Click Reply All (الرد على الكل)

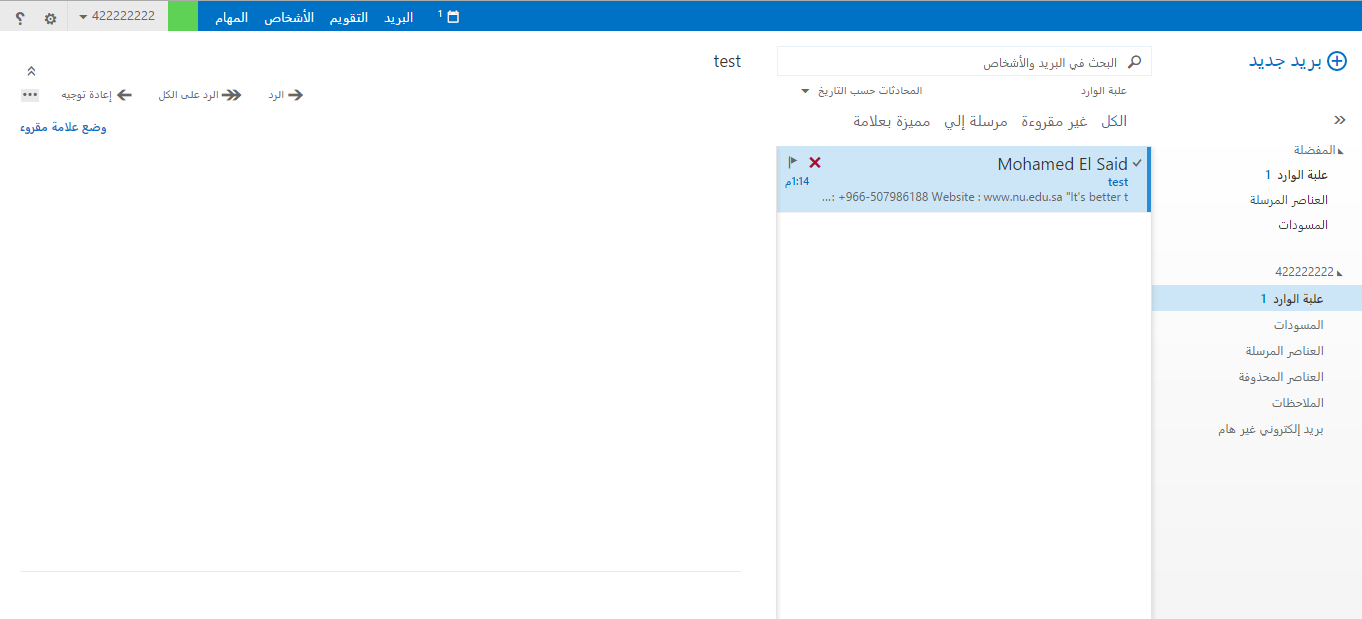tap(200, 95)
